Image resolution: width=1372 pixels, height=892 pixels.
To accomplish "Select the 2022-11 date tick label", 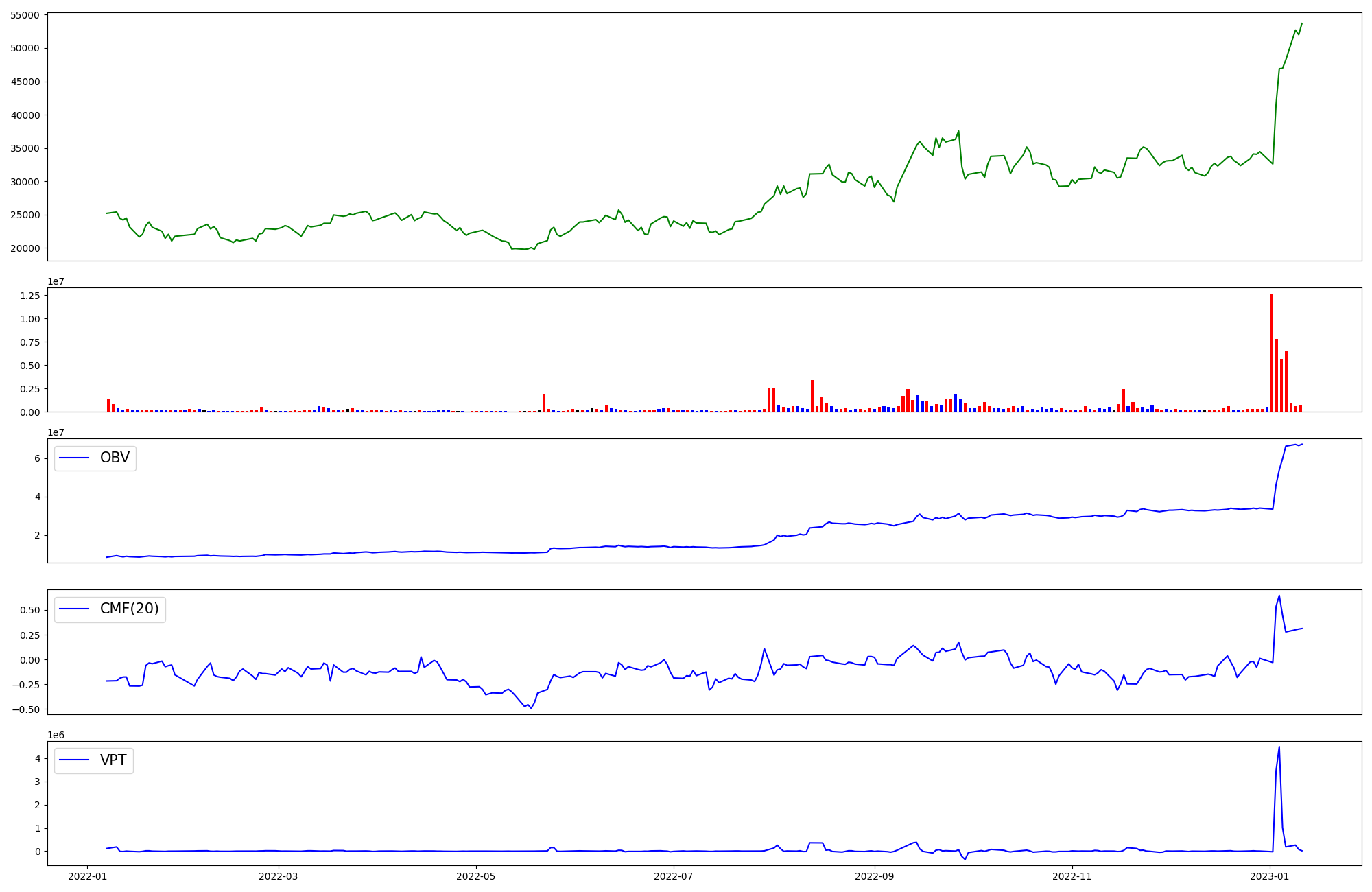I will [1072, 876].
